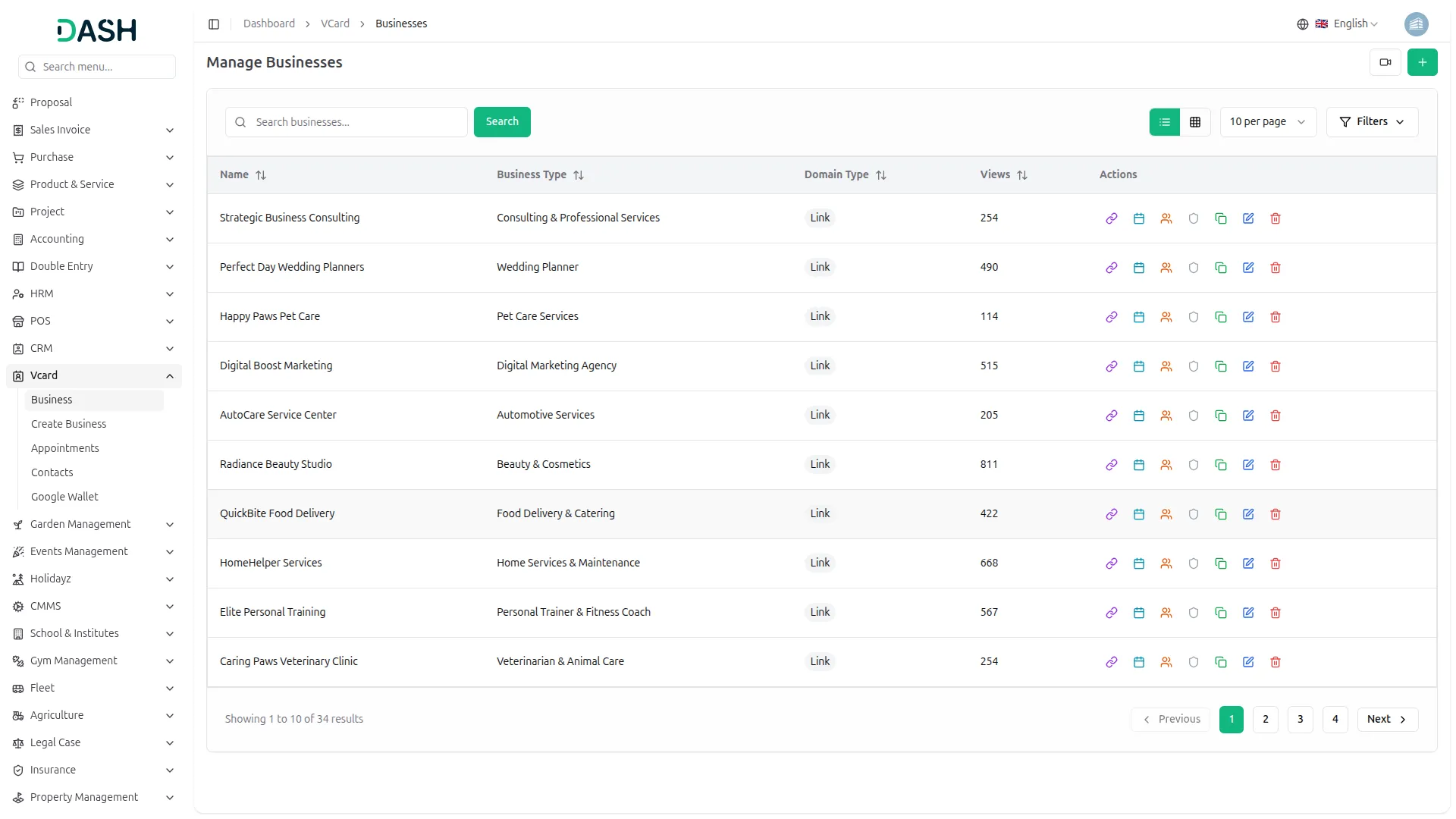Open the English language selector

1338,24
